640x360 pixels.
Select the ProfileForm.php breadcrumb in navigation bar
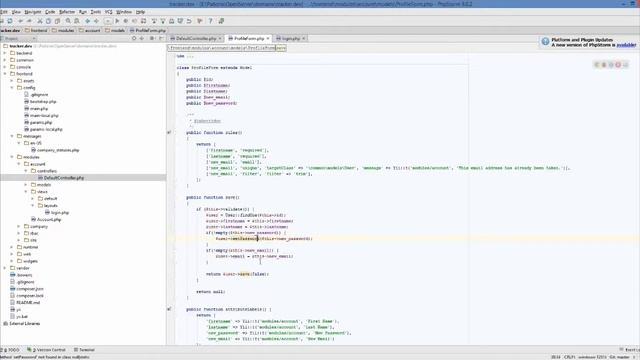click(x=148, y=30)
